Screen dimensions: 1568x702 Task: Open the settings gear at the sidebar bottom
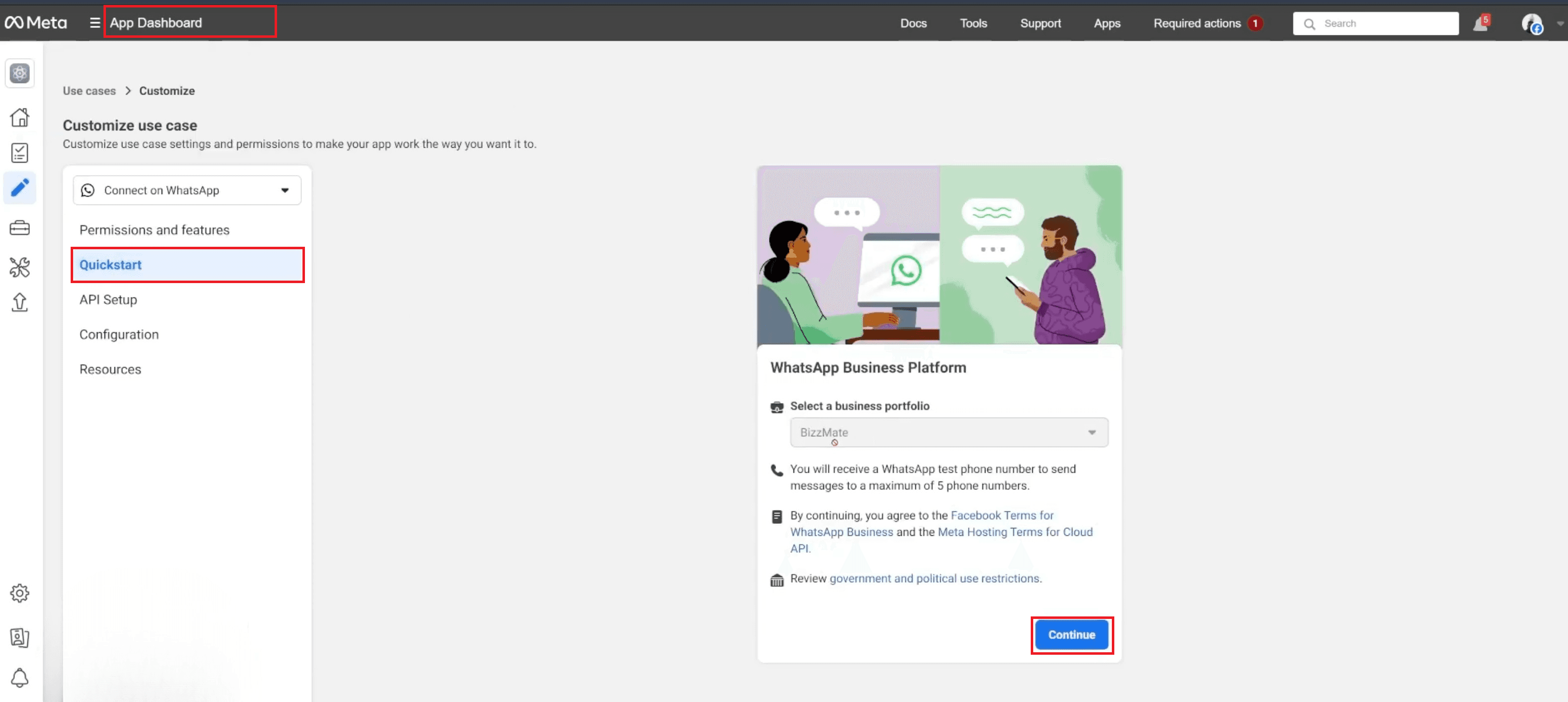click(x=20, y=593)
